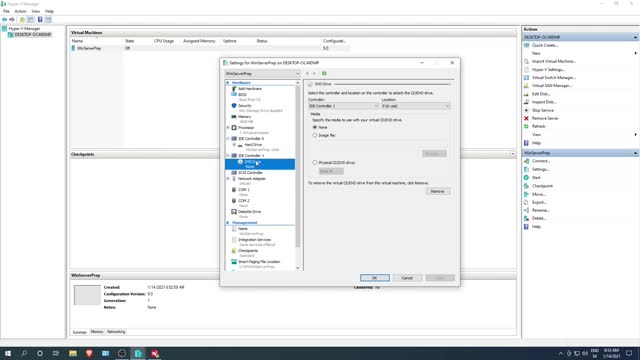Viewport: 640px width, 360px height.
Task: Open File Explorer from taskbar
Action: (73, 353)
